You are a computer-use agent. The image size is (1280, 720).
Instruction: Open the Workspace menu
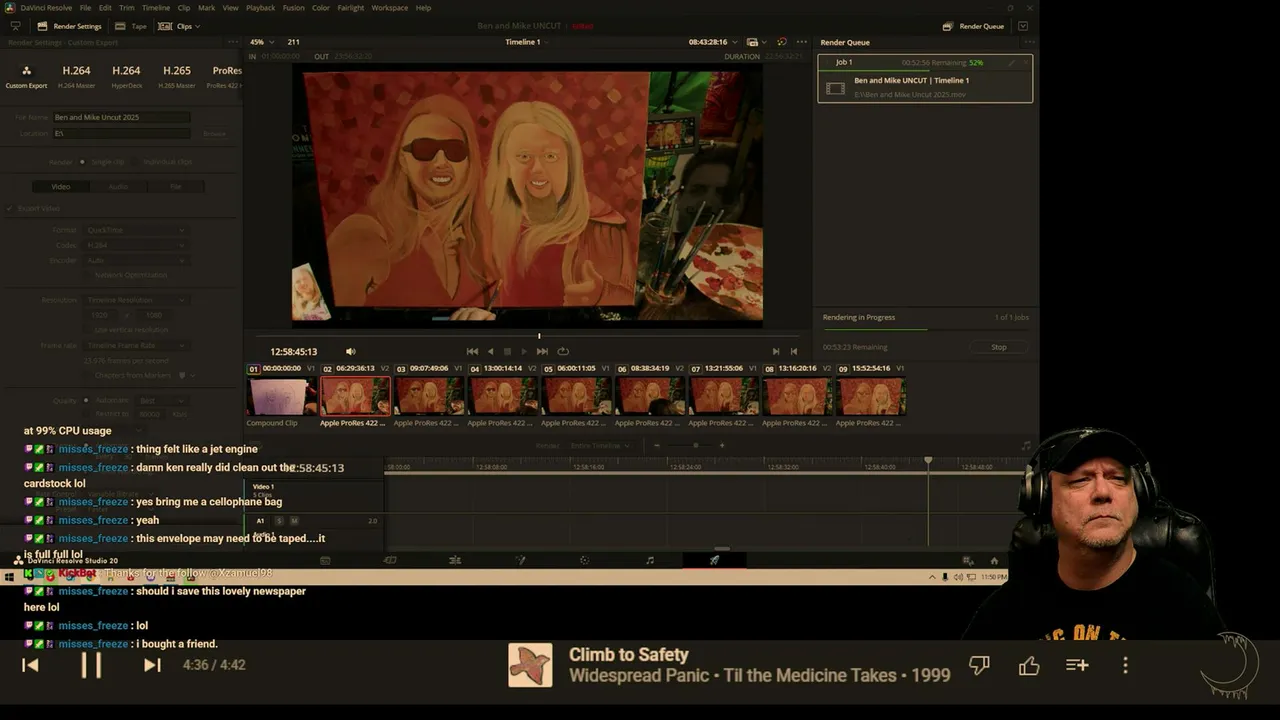[389, 8]
